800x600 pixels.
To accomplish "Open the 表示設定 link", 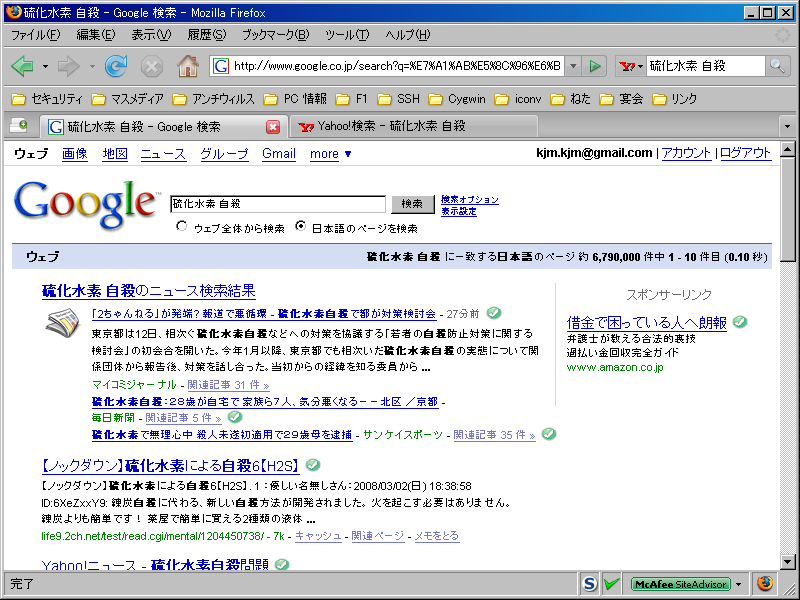I will 459,211.
